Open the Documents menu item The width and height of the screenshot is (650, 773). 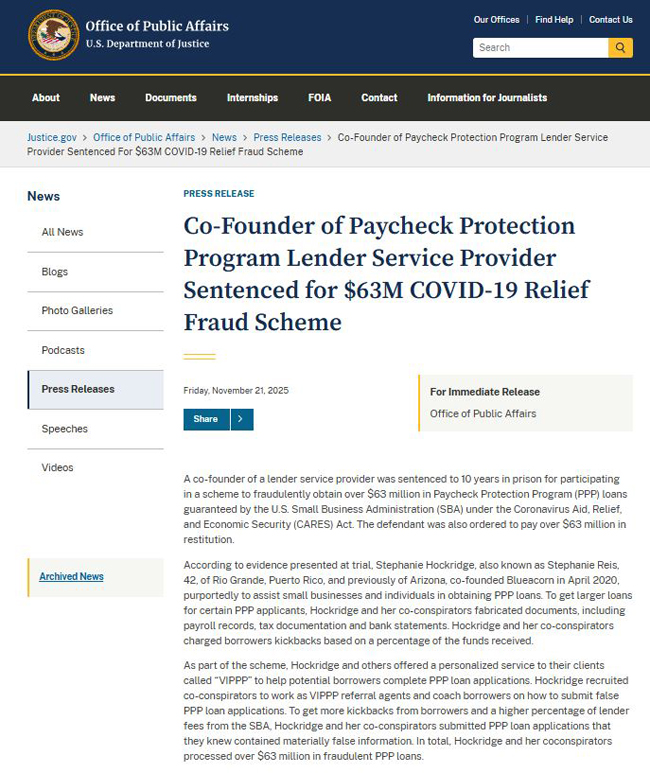[x=170, y=98]
